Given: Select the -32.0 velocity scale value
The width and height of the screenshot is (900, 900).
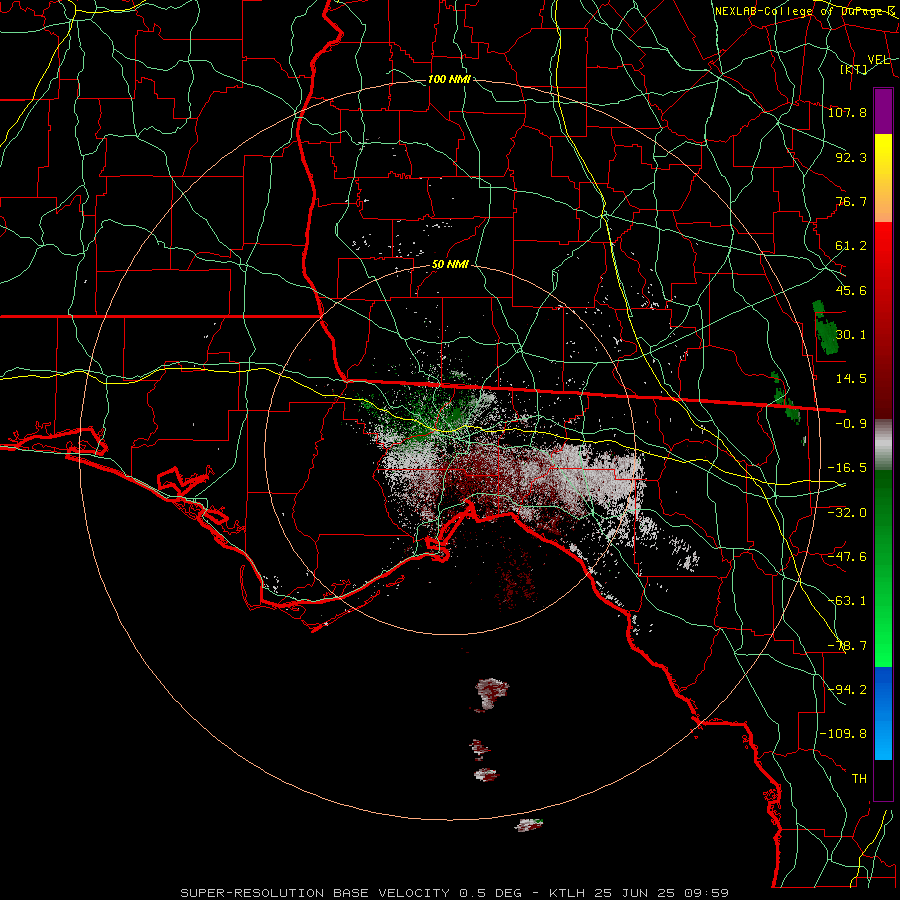Looking at the screenshot, I should coord(847,512).
